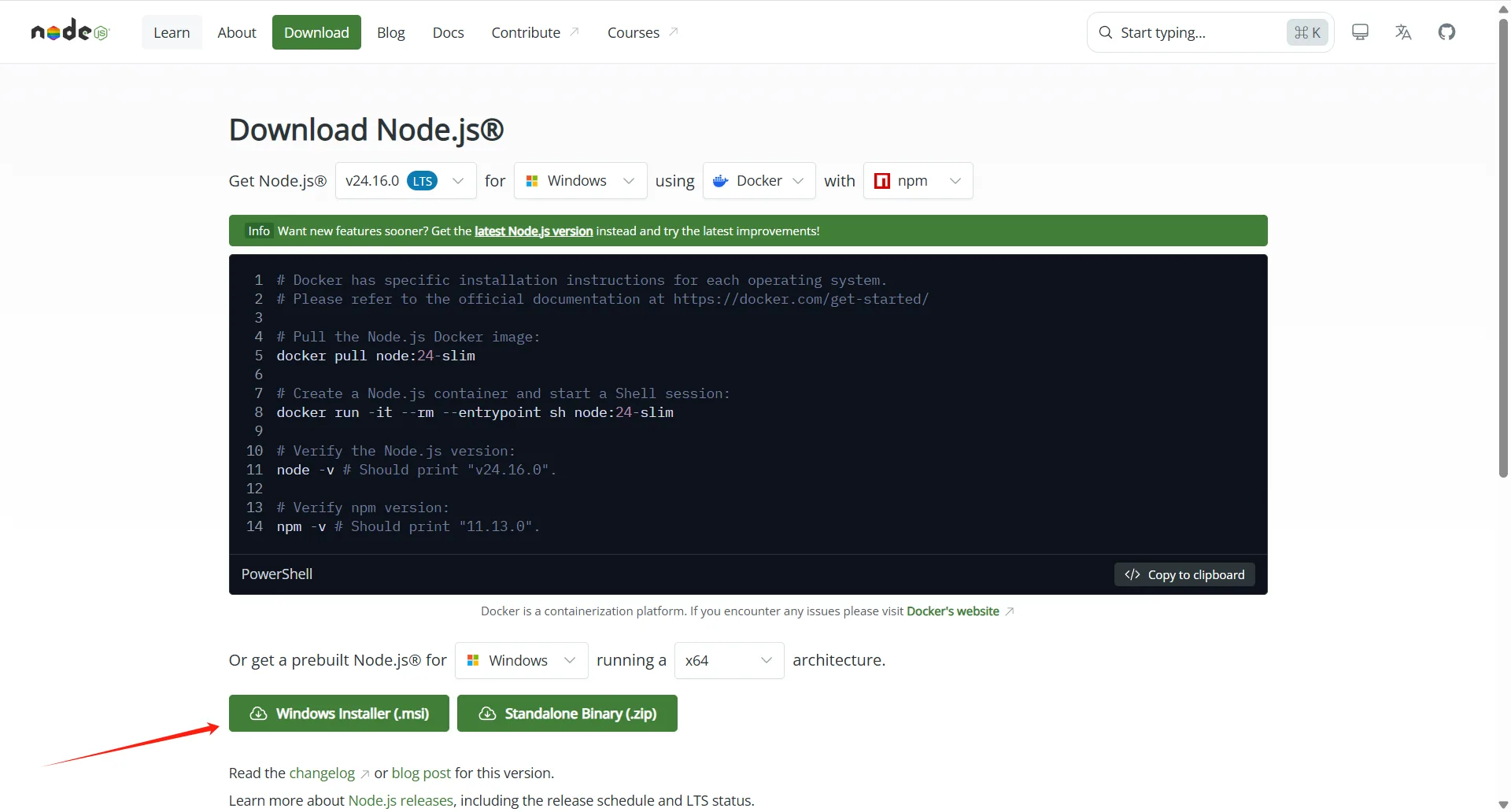Screen dimensions: 1511x812
Task: Open the Node.js releases link
Action: click(x=401, y=801)
